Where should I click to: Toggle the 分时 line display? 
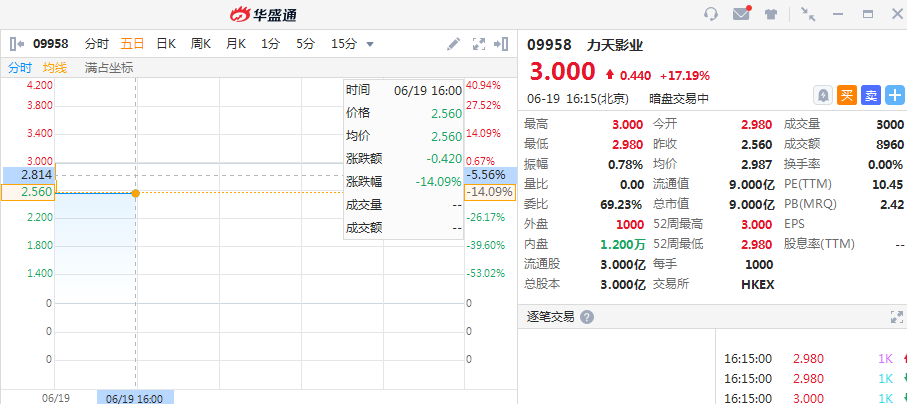(x=20, y=68)
